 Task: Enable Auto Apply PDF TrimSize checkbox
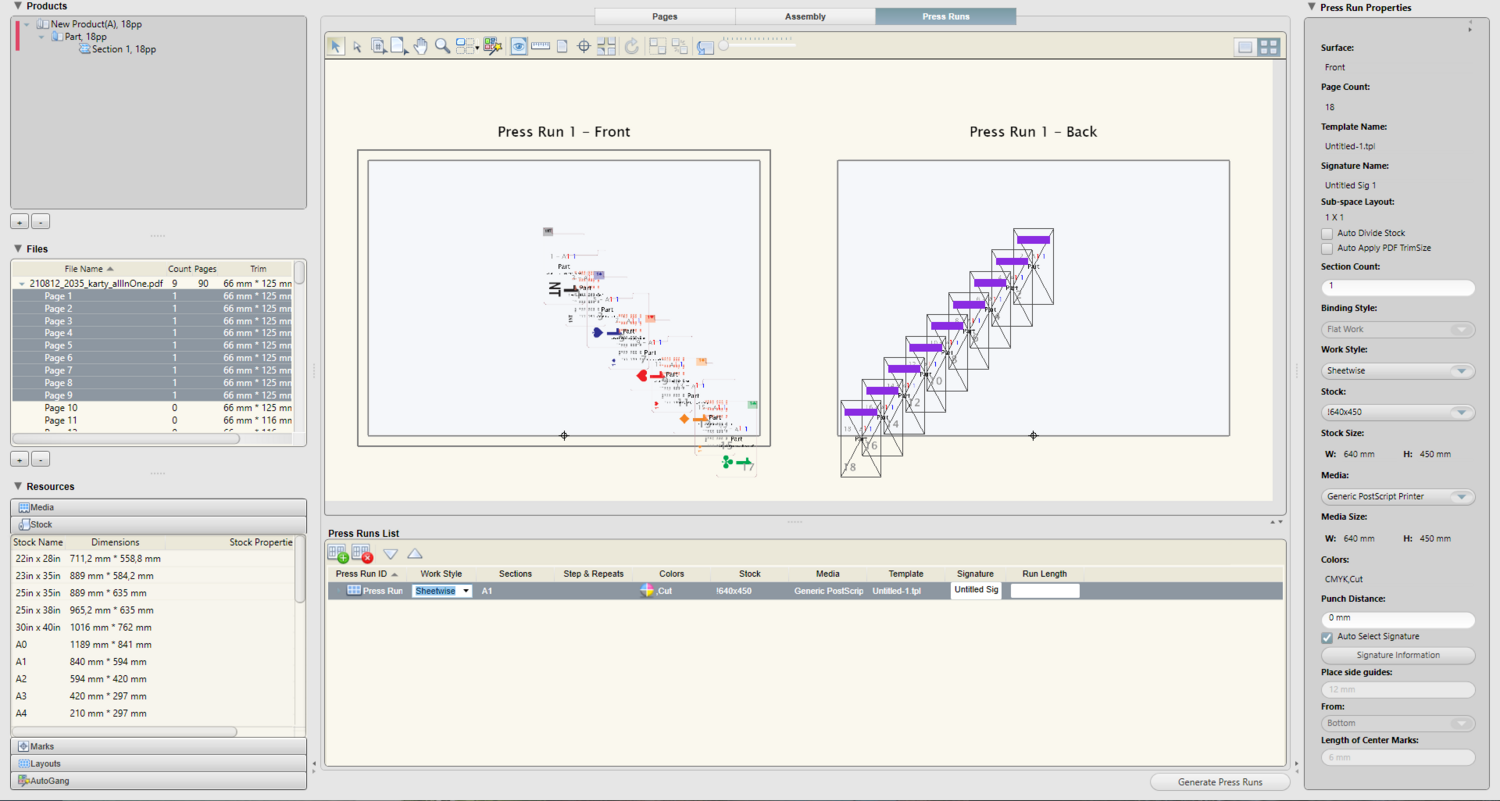point(1327,248)
